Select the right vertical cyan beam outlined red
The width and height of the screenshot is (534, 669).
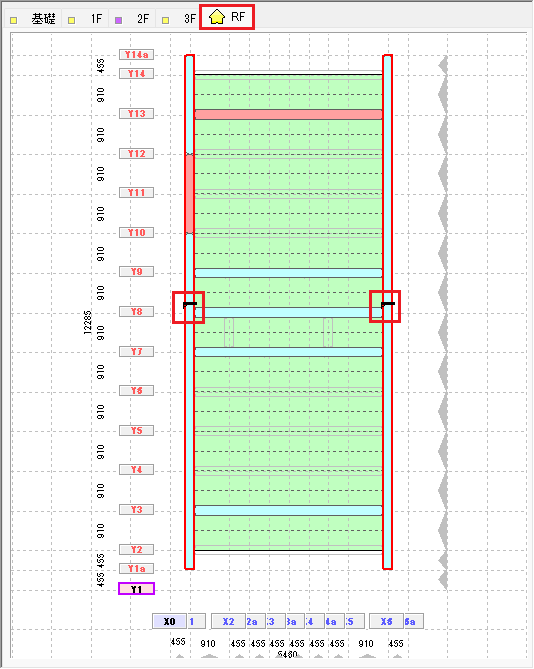coord(387,312)
